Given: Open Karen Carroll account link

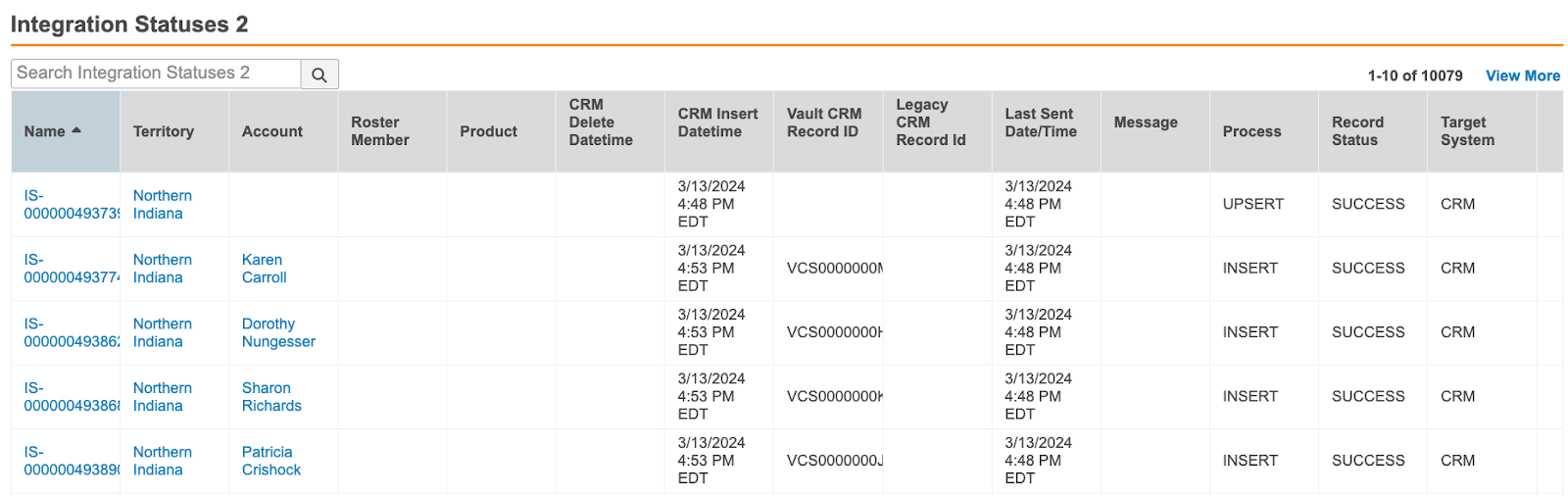Looking at the screenshot, I should click(x=264, y=269).
